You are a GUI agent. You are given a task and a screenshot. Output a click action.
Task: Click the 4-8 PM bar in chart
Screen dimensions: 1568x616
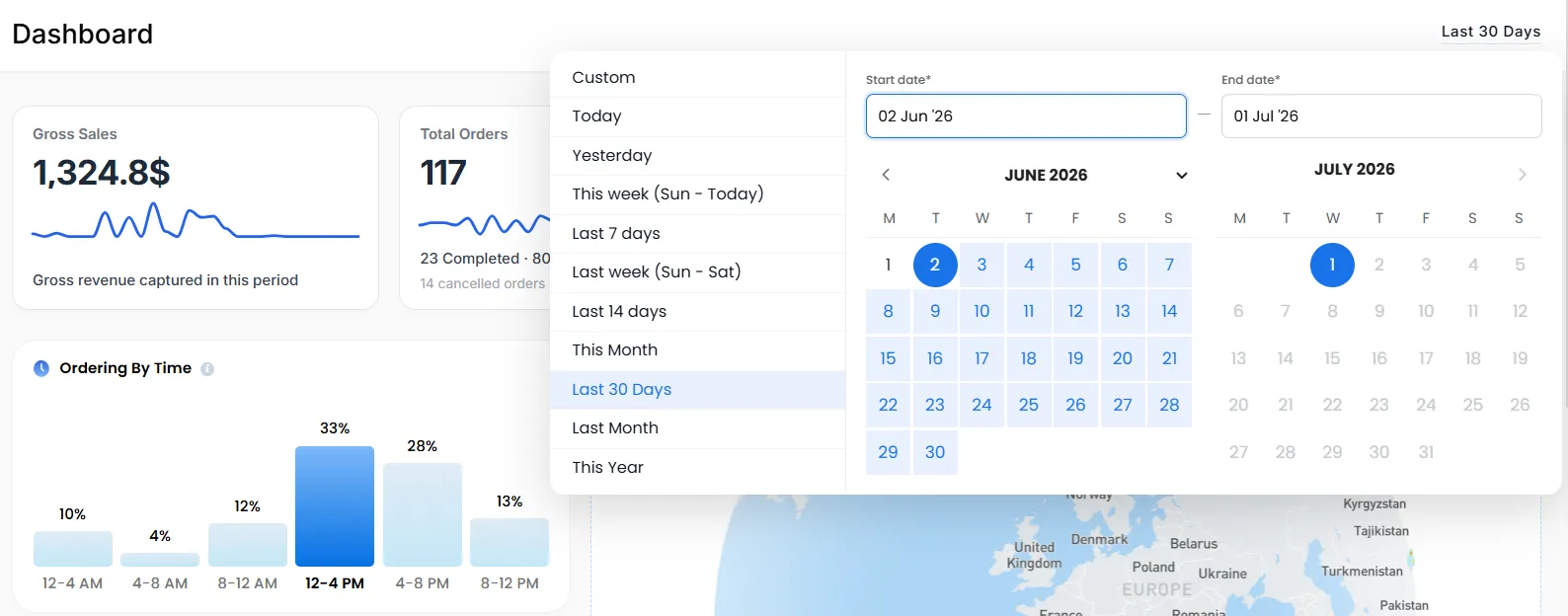(423, 515)
